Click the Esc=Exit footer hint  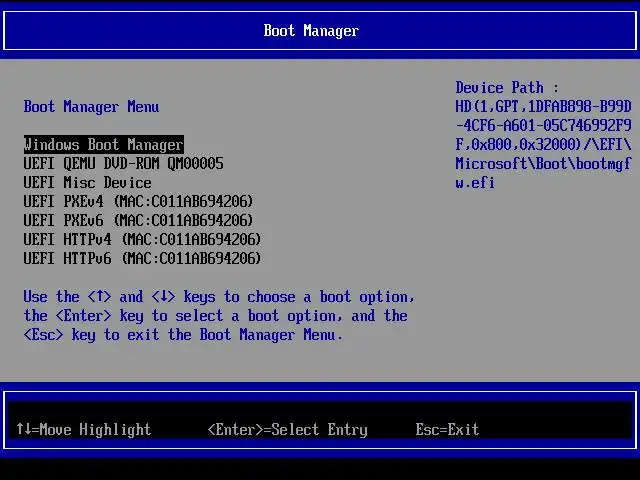point(447,429)
